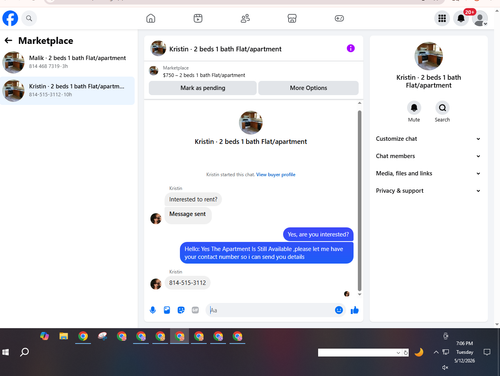Open taskbar address dropdown arrow
500x376 pixels.
pyautogui.click(x=398, y=353)
